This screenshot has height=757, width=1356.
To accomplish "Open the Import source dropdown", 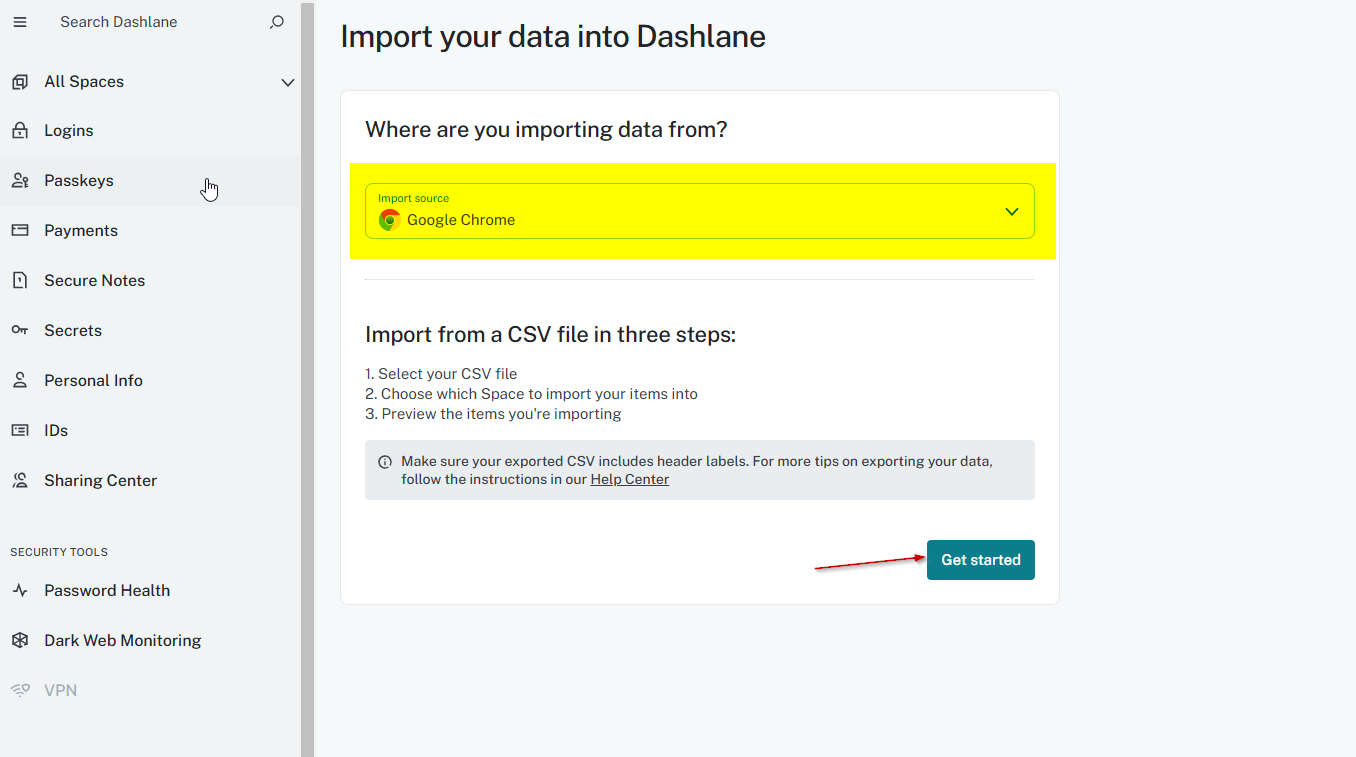I will [x=700, y=211].
